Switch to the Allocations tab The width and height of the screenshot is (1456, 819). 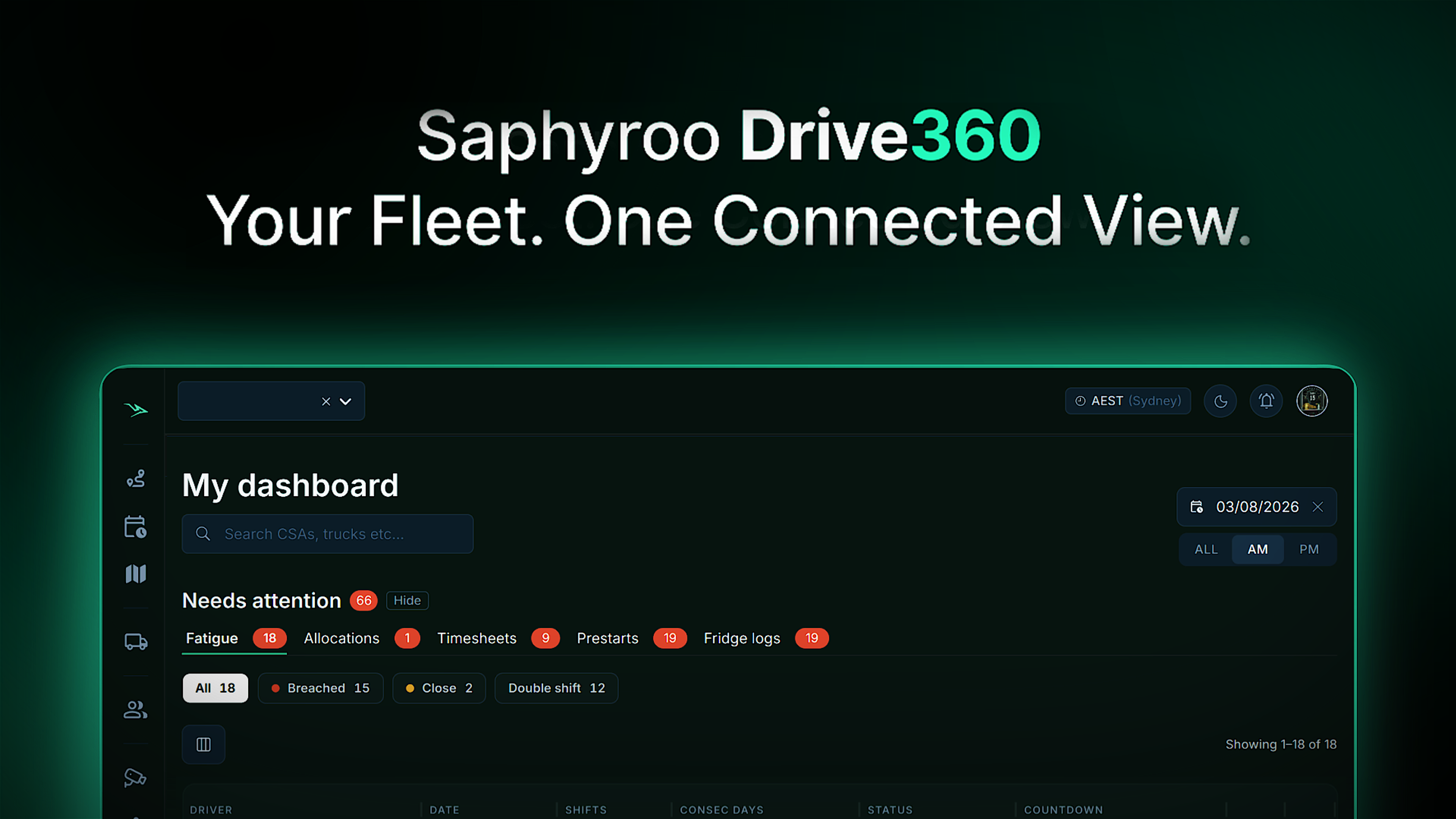[x=362, y=638]
